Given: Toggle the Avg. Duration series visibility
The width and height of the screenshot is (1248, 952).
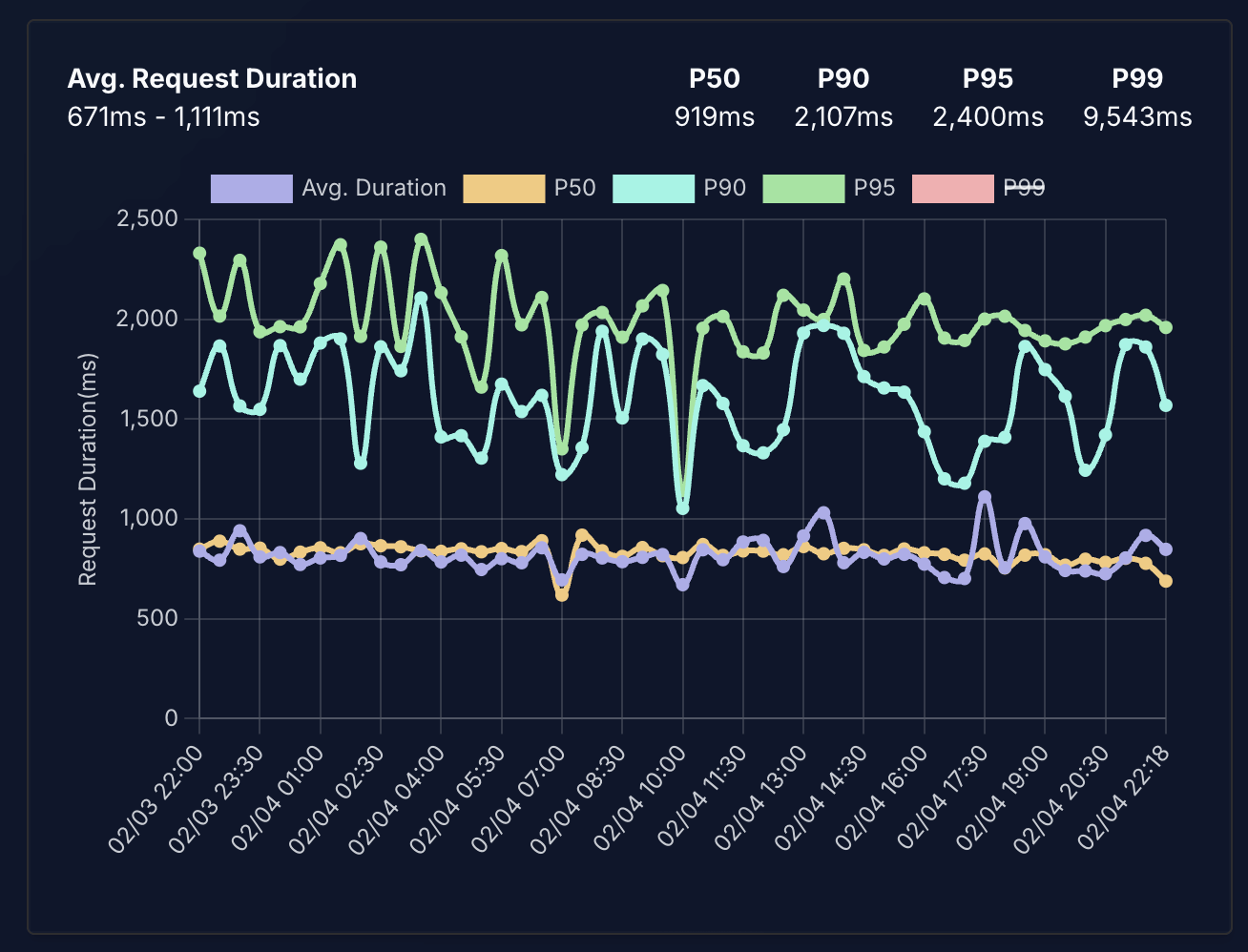Looking at the screenshot, I should [x=374, y=188].
